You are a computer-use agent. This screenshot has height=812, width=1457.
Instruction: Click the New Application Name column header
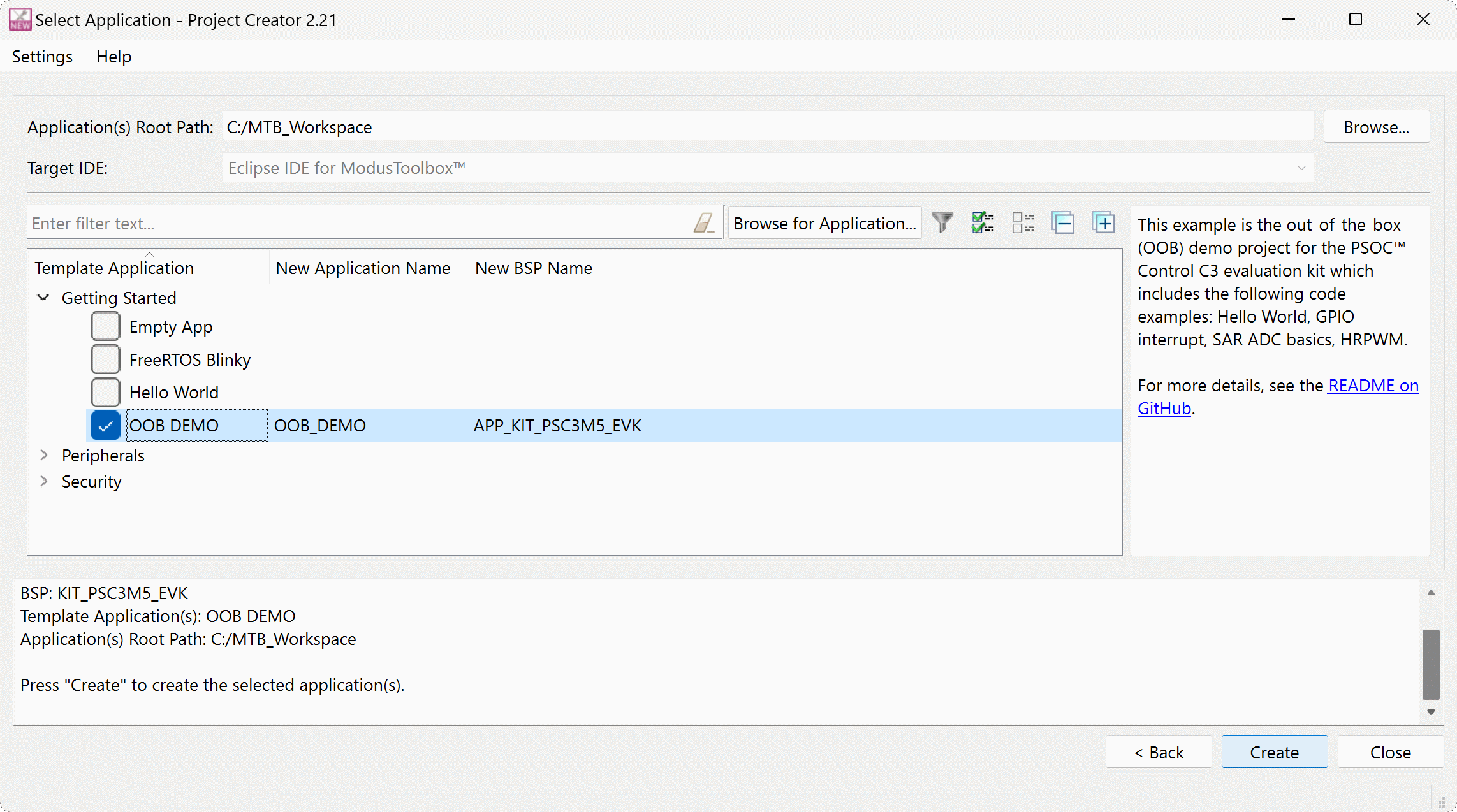pos(369,268)
